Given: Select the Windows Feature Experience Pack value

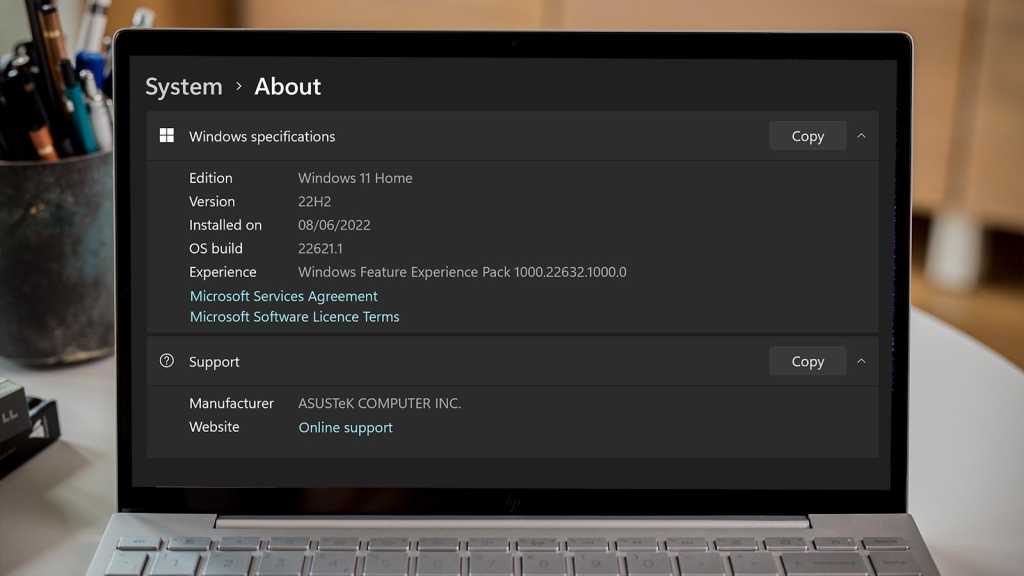Looking at the screenshot, I should click(462, 272).
